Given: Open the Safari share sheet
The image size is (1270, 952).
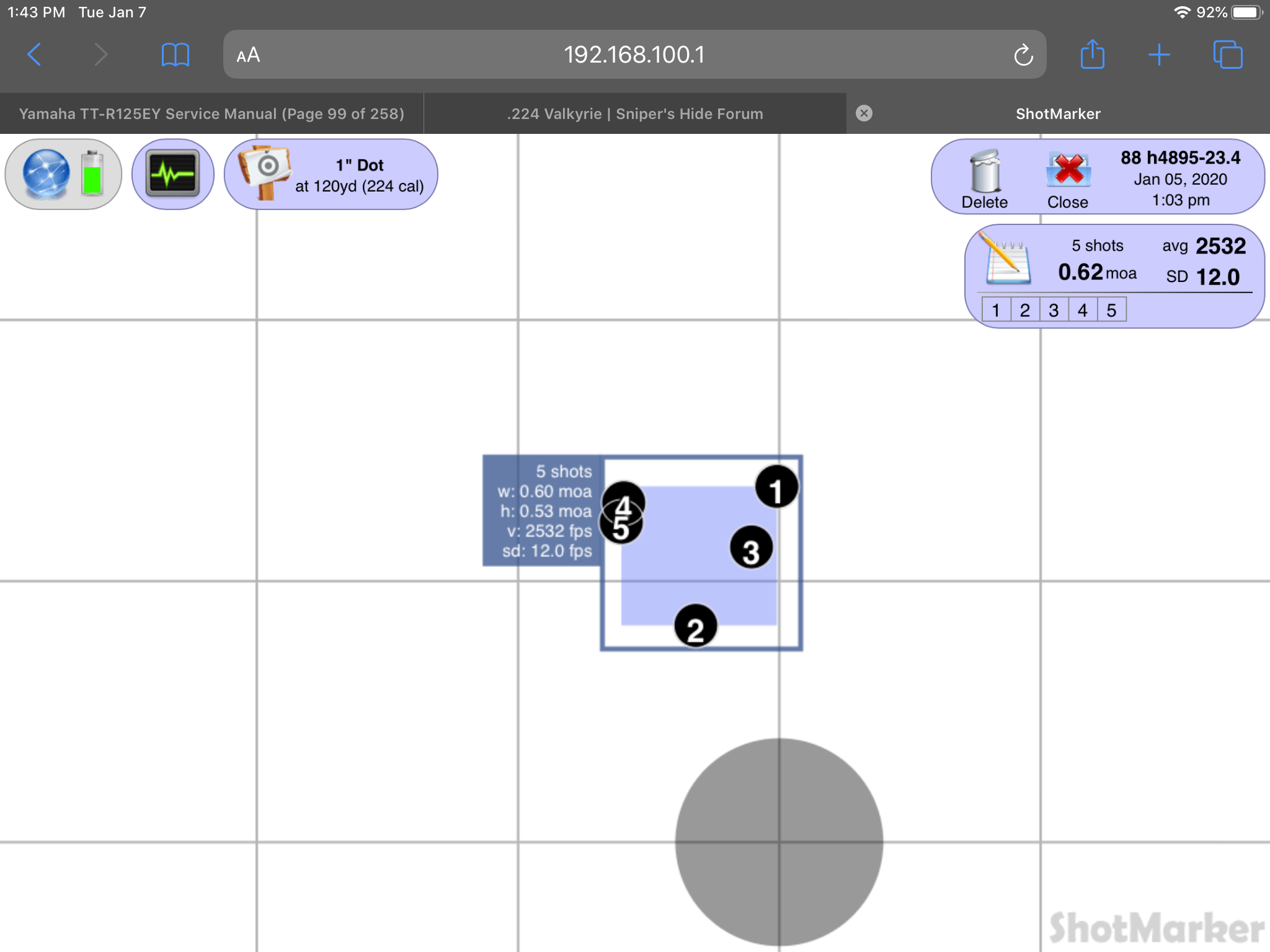Looking at the screenshot, I should tap(1092, 55).
